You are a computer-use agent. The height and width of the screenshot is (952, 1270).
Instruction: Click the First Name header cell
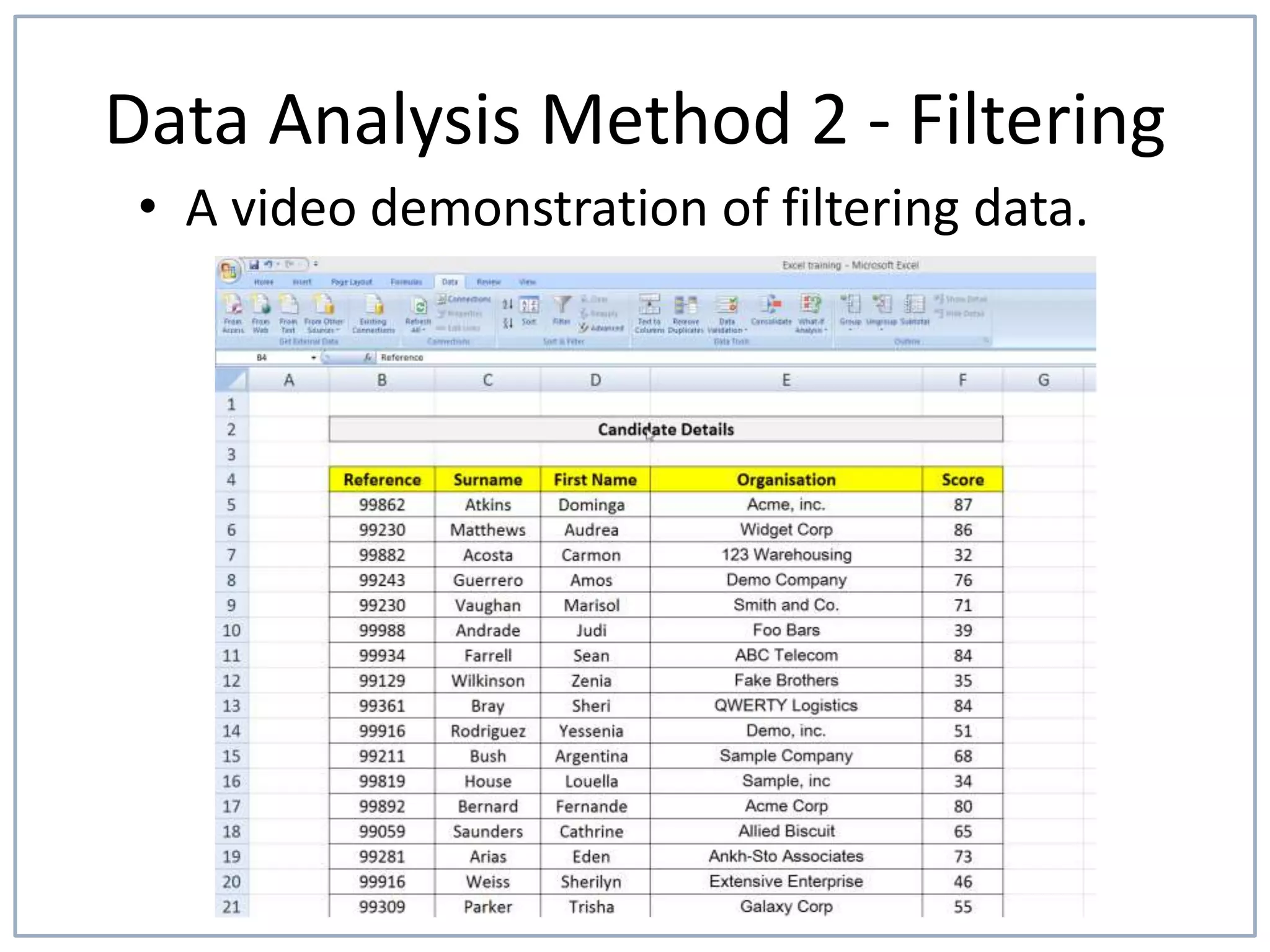tap(595, 480)
